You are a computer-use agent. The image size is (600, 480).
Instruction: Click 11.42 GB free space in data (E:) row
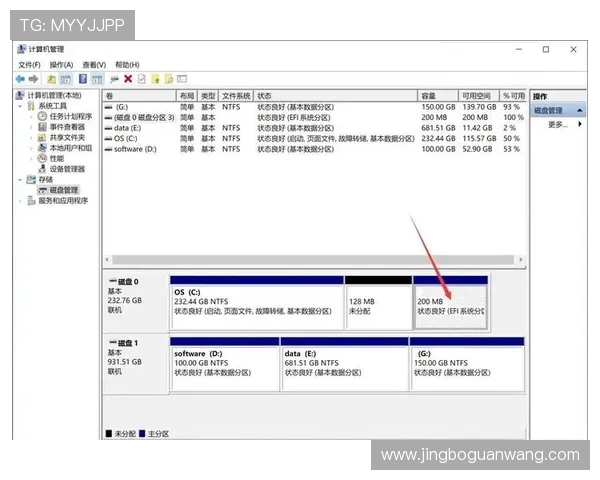click(477, 128)
